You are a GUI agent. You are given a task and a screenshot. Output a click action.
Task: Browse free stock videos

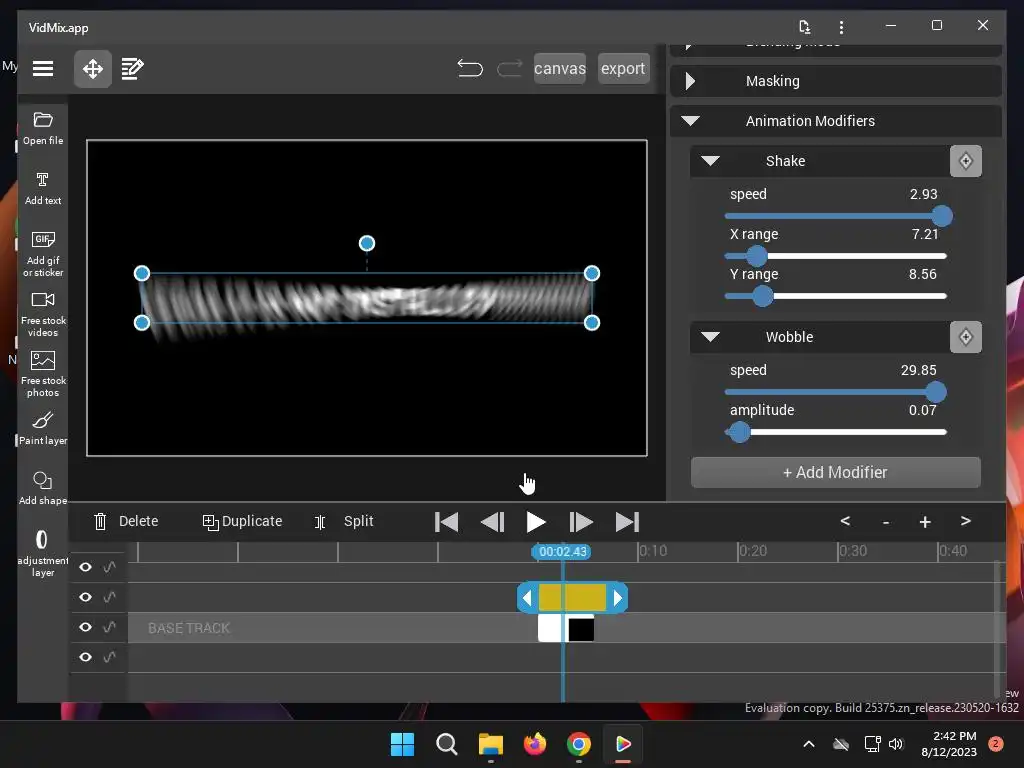pyautogui.click(x=43, y=315)
